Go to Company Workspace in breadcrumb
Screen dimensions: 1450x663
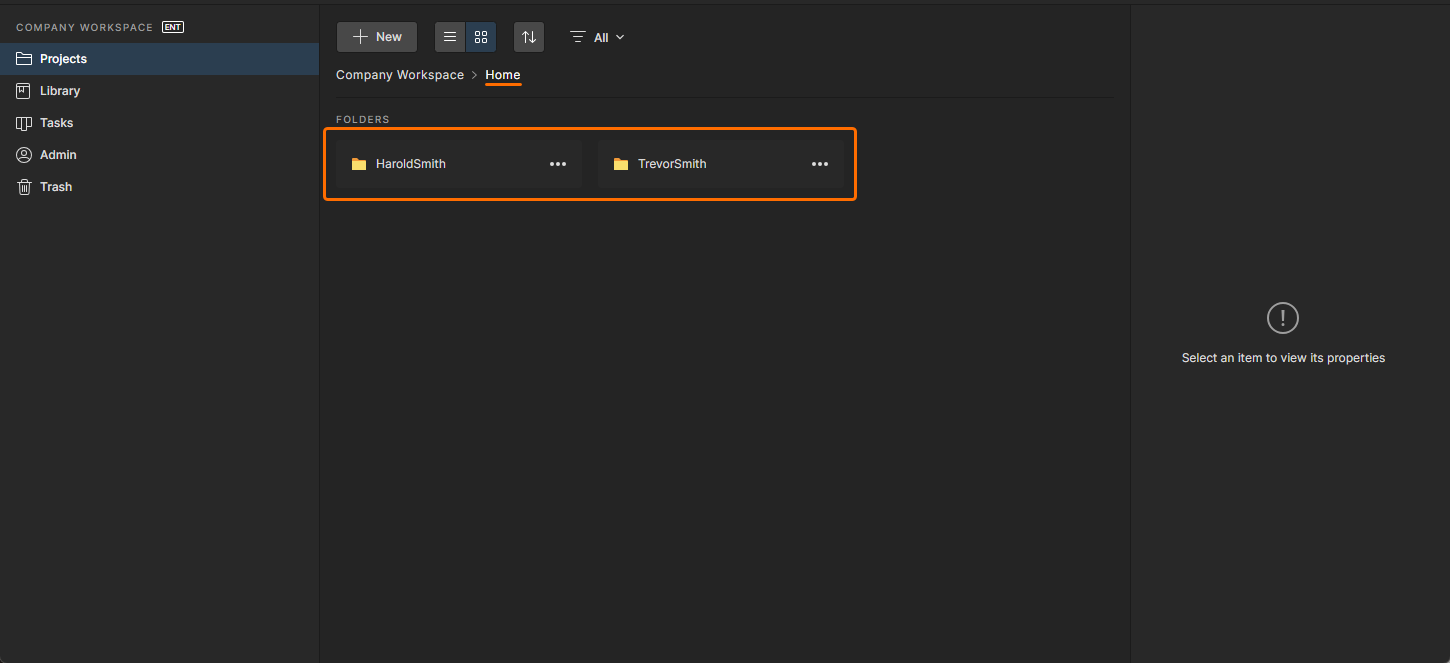(400, 75)
